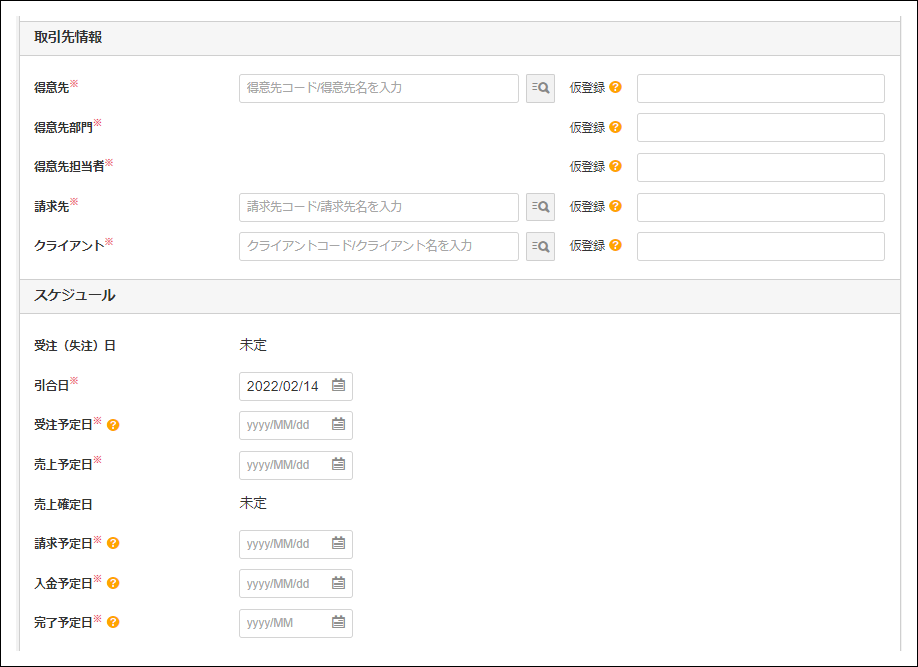Show the help tooltip beside 請求予定日
The image size is (918, 667).
pyautogui.click(x=113, y=543)
